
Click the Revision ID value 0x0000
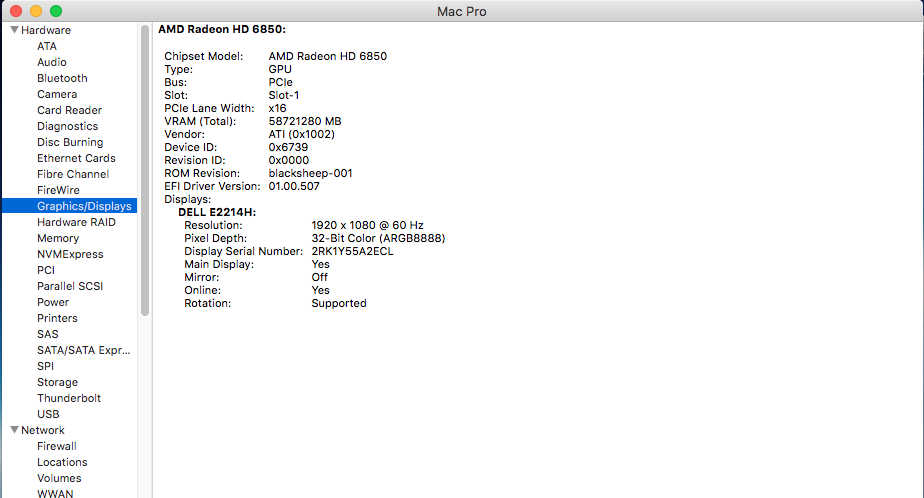tap(289, 160)
